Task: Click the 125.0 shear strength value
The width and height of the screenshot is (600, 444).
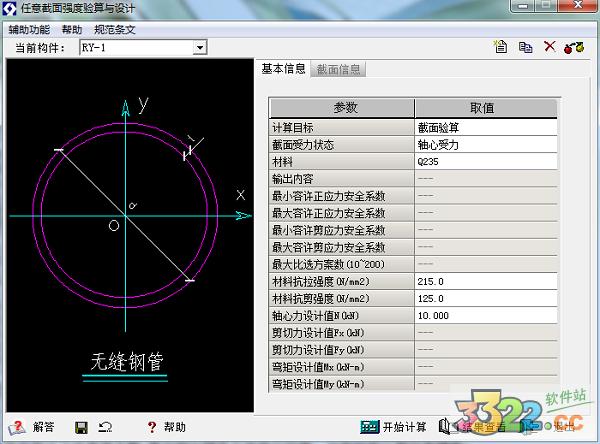Action: pyautogui.click(x=486, y=299)
